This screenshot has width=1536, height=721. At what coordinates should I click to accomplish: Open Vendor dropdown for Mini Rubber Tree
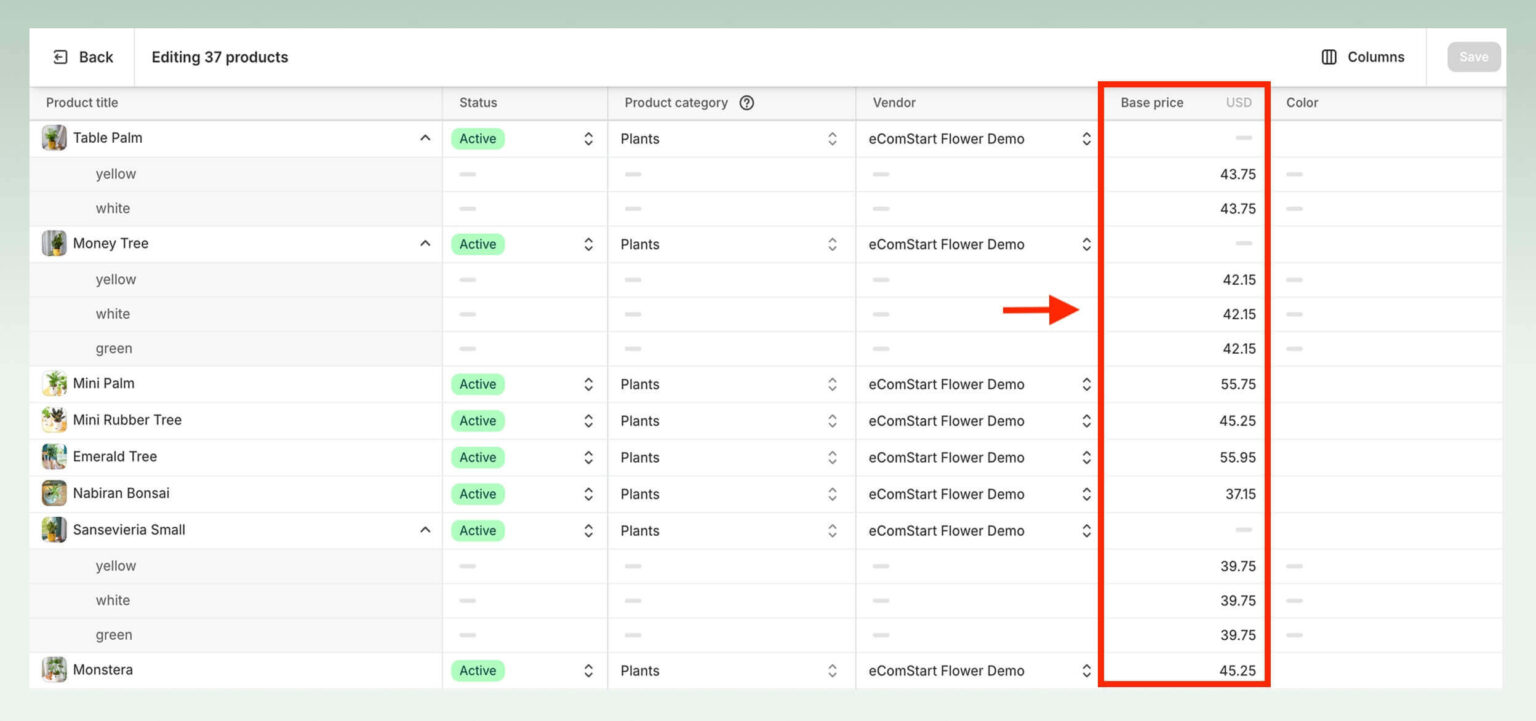pyautogui.click(x=1086, y=421)
